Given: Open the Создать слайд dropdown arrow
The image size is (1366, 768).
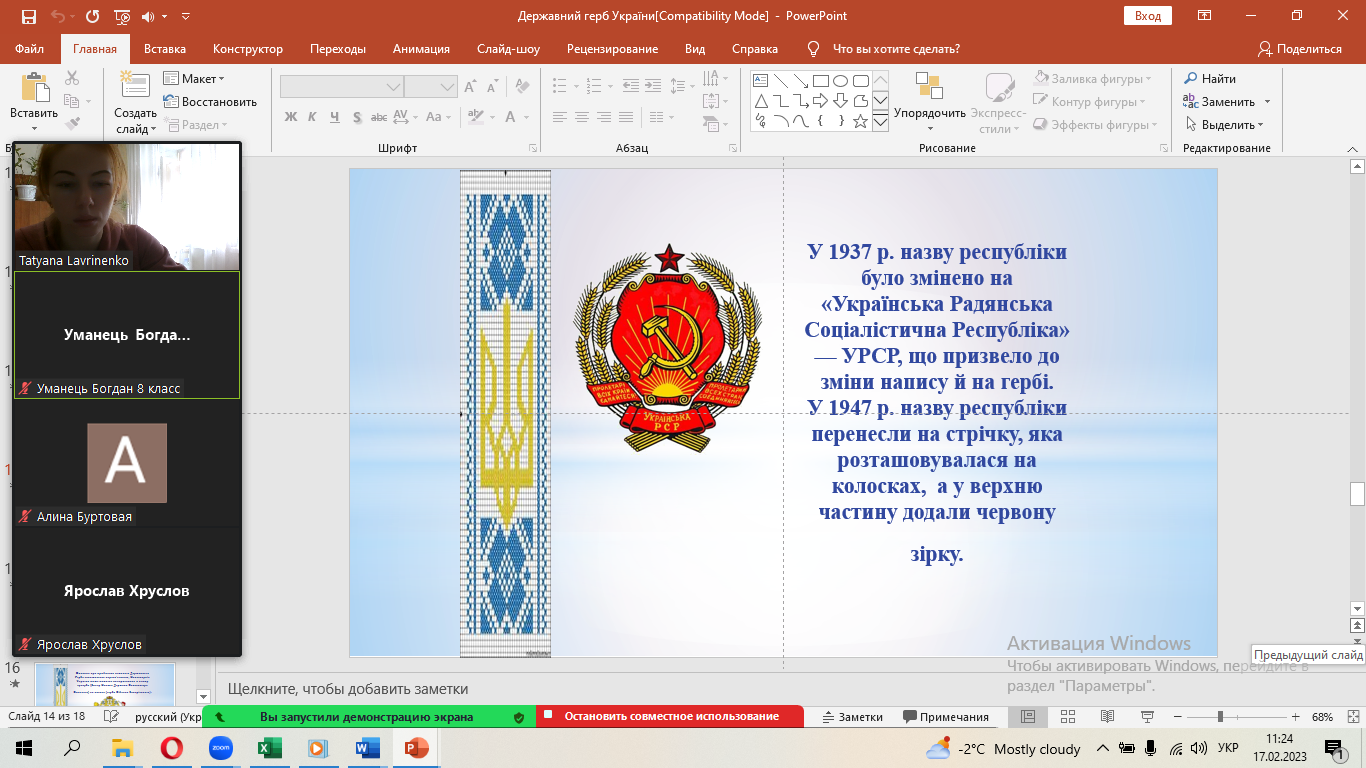Looking at the screenshot, I should (x=154, y=128).
